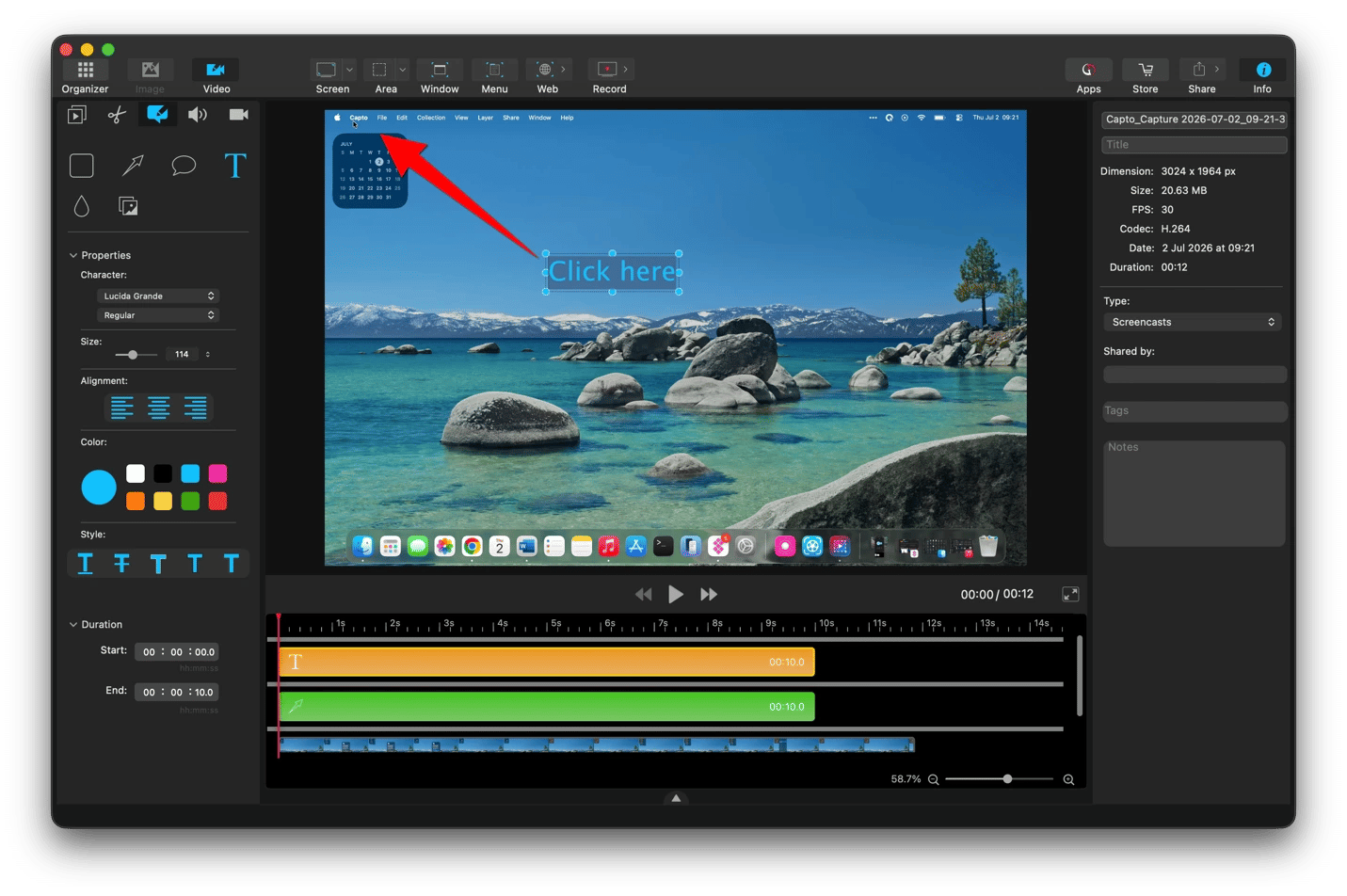1347x896 pixels.
Task: Set text alignment to center
Action: pos(159,408)
